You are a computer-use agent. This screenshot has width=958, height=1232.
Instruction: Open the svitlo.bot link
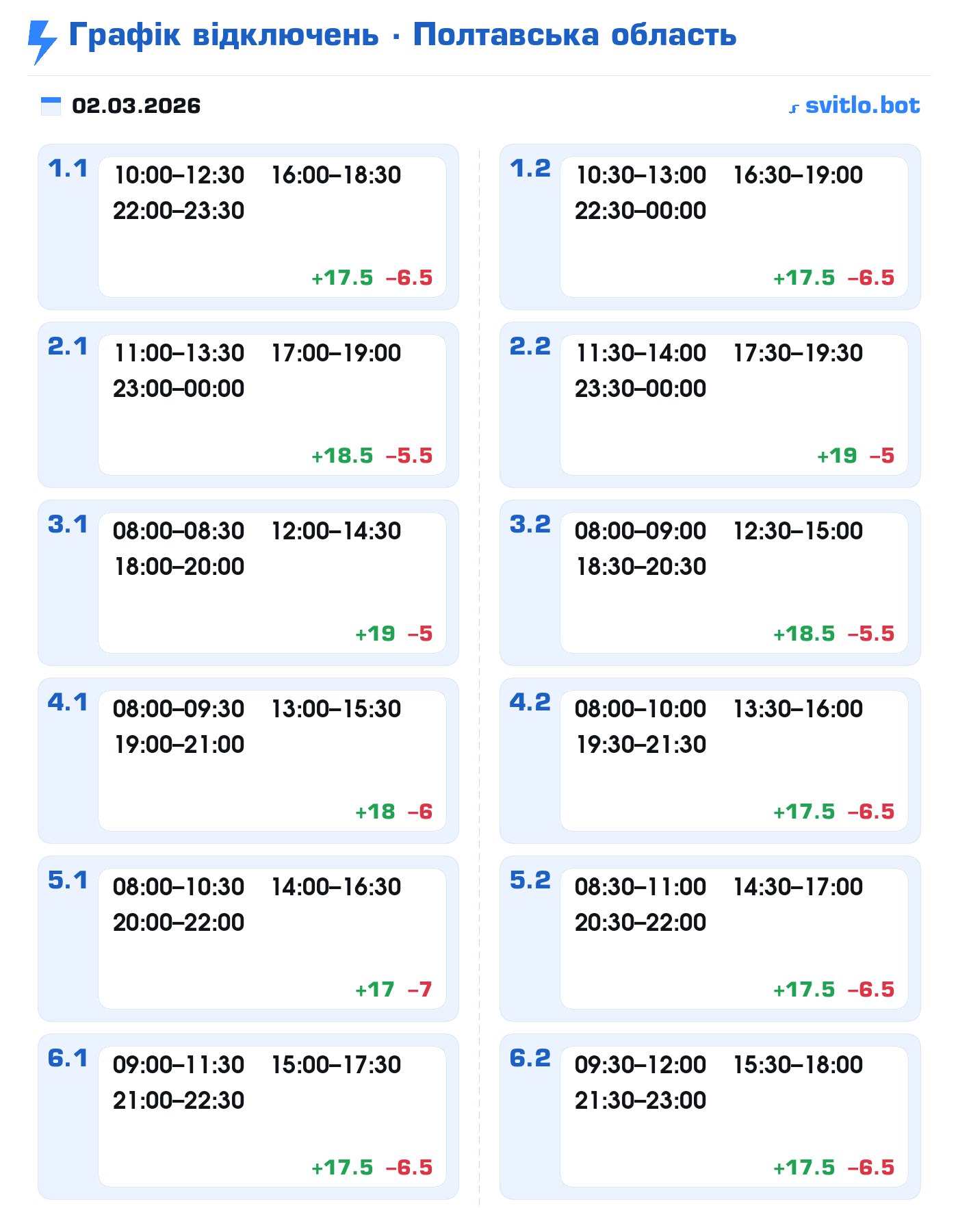point(862,105)
